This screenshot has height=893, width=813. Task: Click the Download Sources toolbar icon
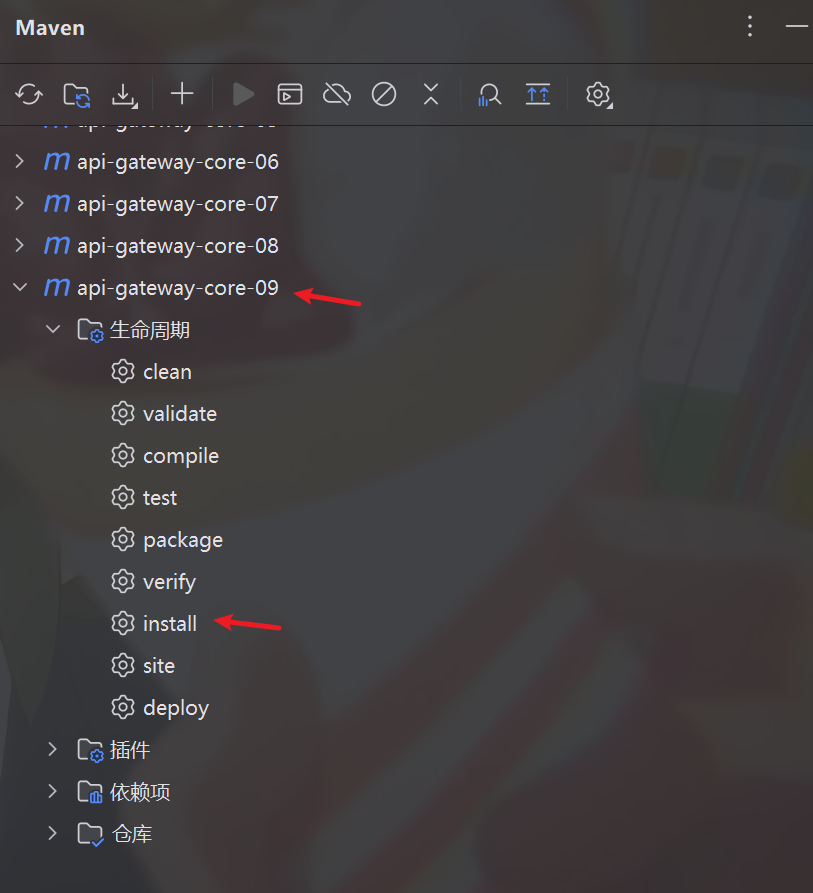tap(124, 94)
